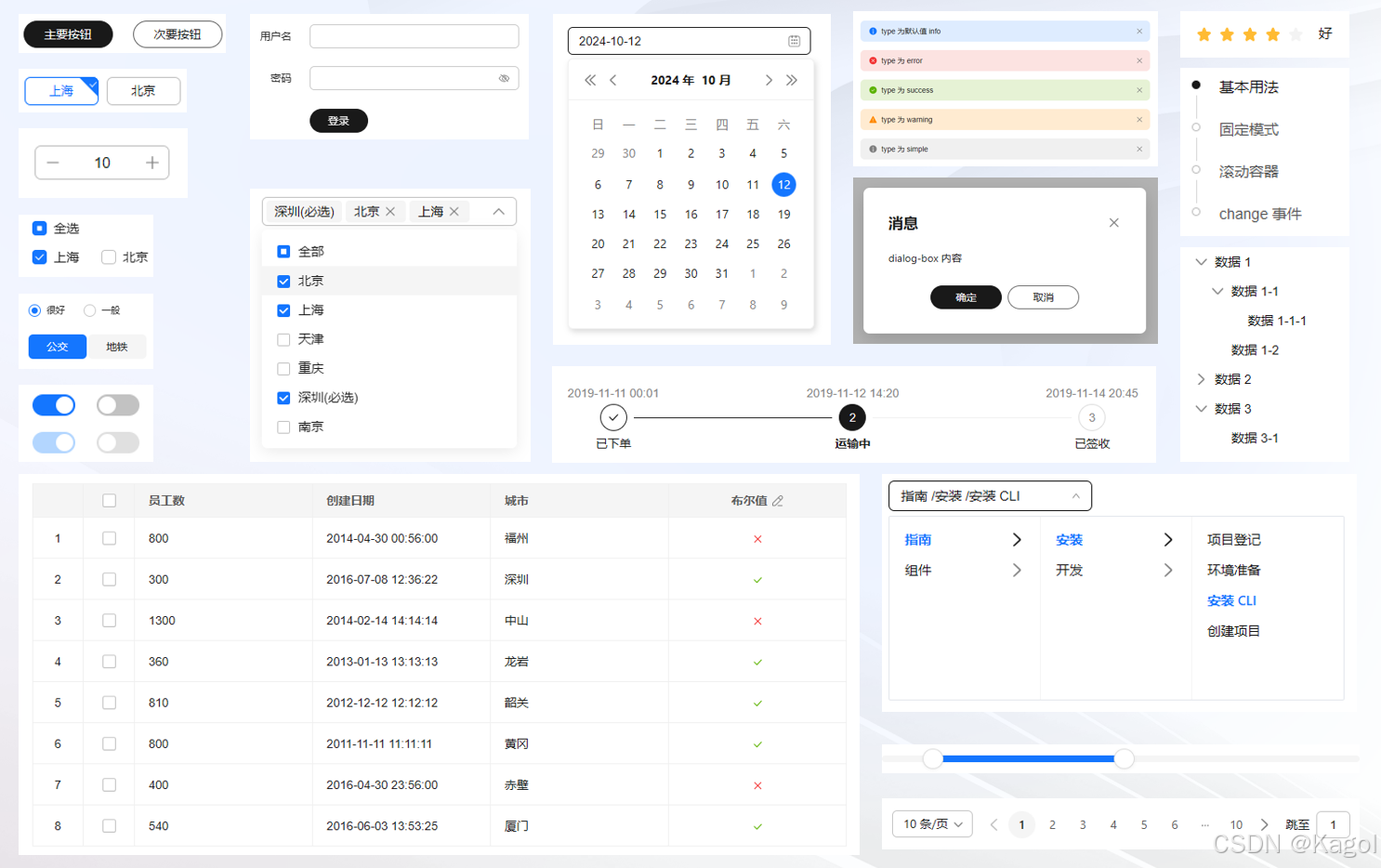1381x868 pixels.
Task: Remove the 北京 tag with its × icon
Action: [x=391, y=211]
